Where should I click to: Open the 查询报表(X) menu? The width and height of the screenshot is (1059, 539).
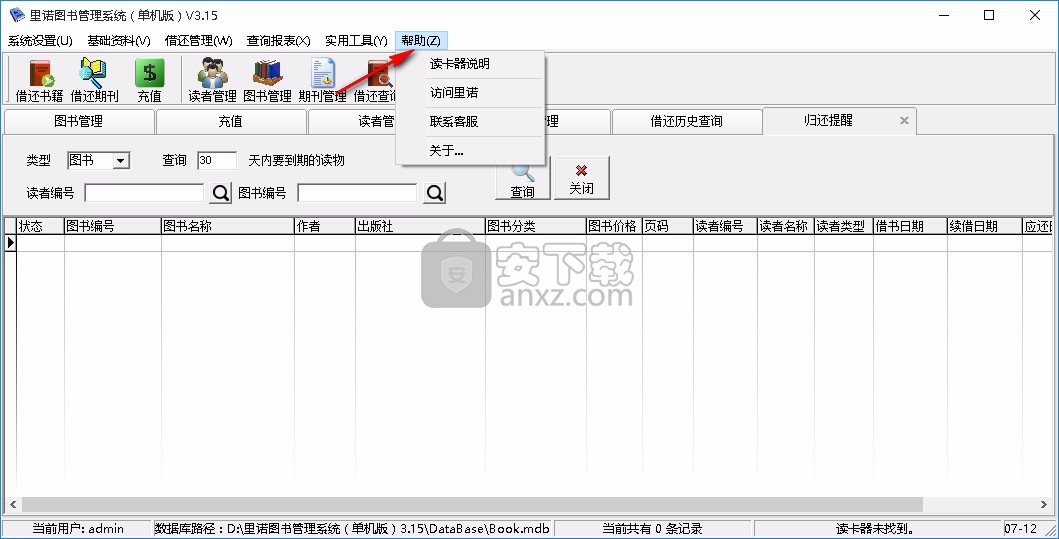(x=278, y=41)
